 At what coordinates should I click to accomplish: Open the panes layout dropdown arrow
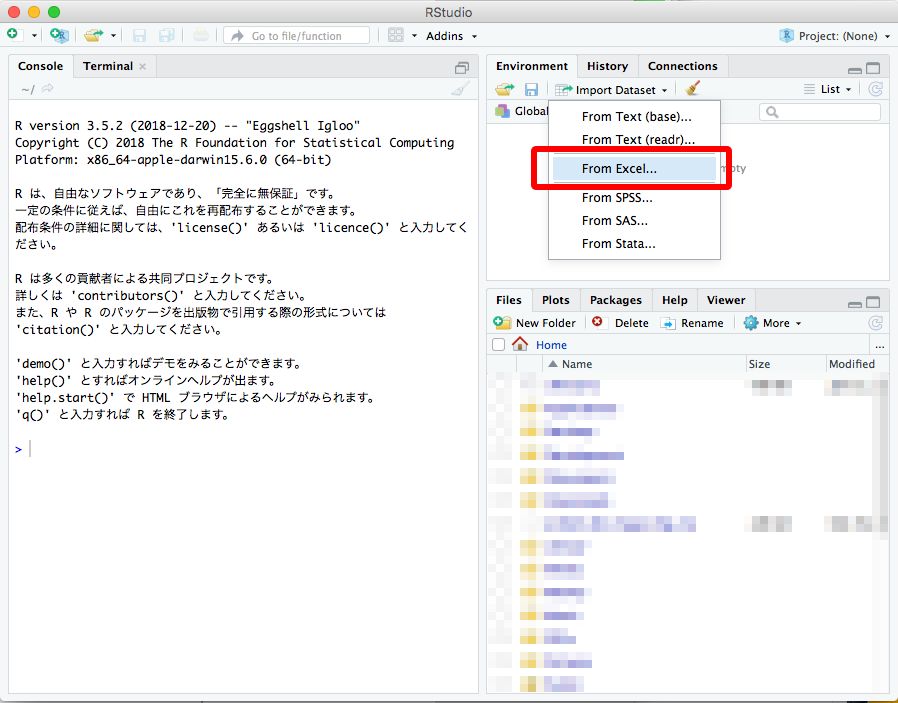[x=414, y=36]
